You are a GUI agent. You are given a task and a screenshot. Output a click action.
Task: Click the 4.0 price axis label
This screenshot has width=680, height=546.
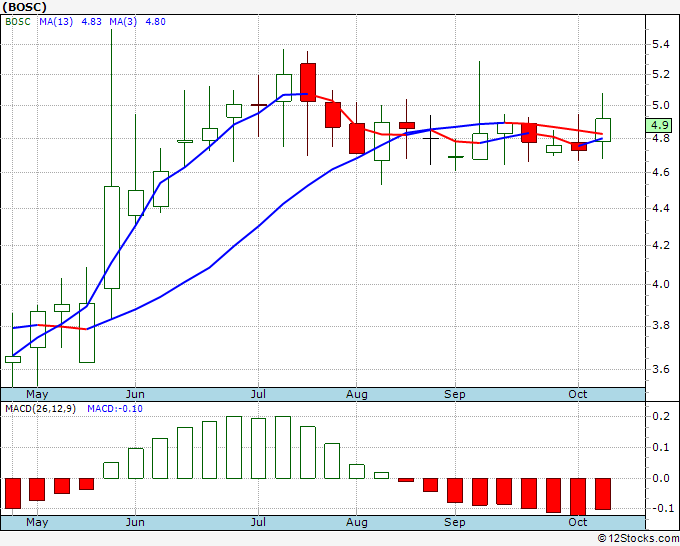(x=660, y=284)
